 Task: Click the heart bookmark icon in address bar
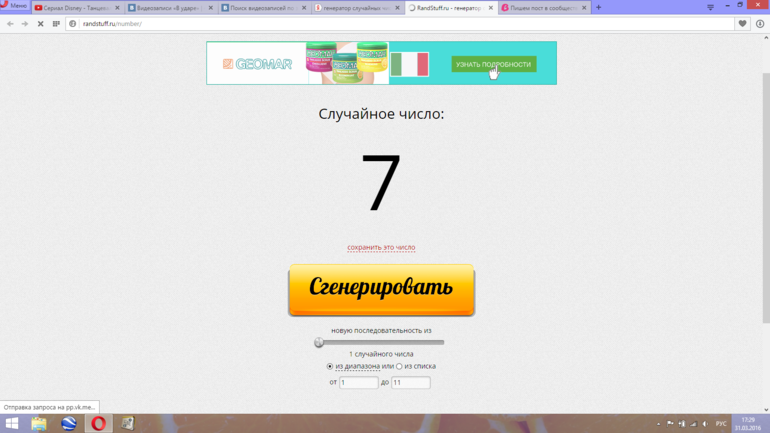tap(742, 24)
